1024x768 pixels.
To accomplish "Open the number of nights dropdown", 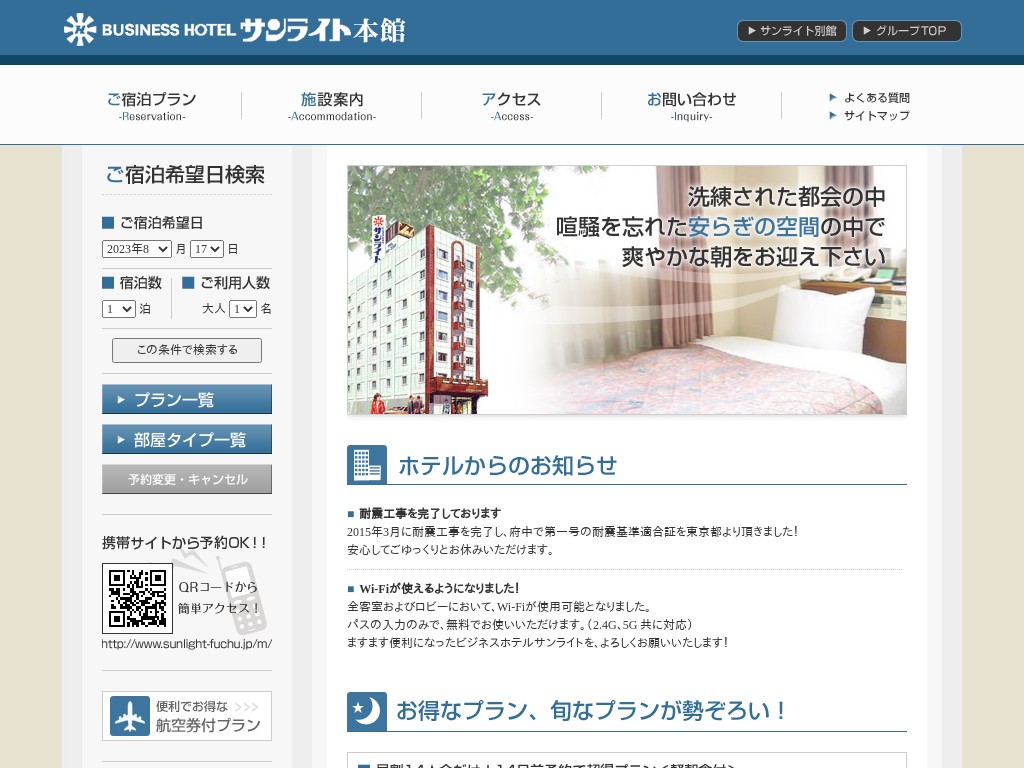I will (119, 309).
